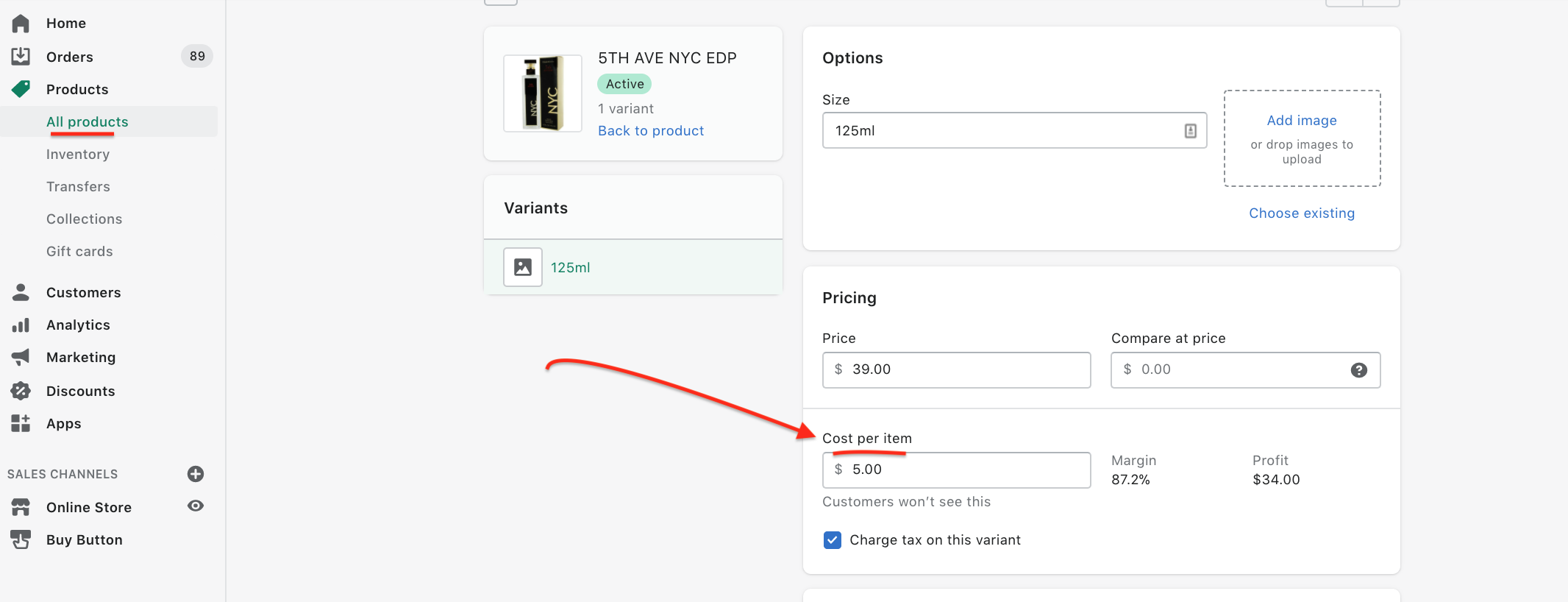Click the SALES CHANNELS heading
Viewport: 1568px width, 602px height.
tap(63, 474)
